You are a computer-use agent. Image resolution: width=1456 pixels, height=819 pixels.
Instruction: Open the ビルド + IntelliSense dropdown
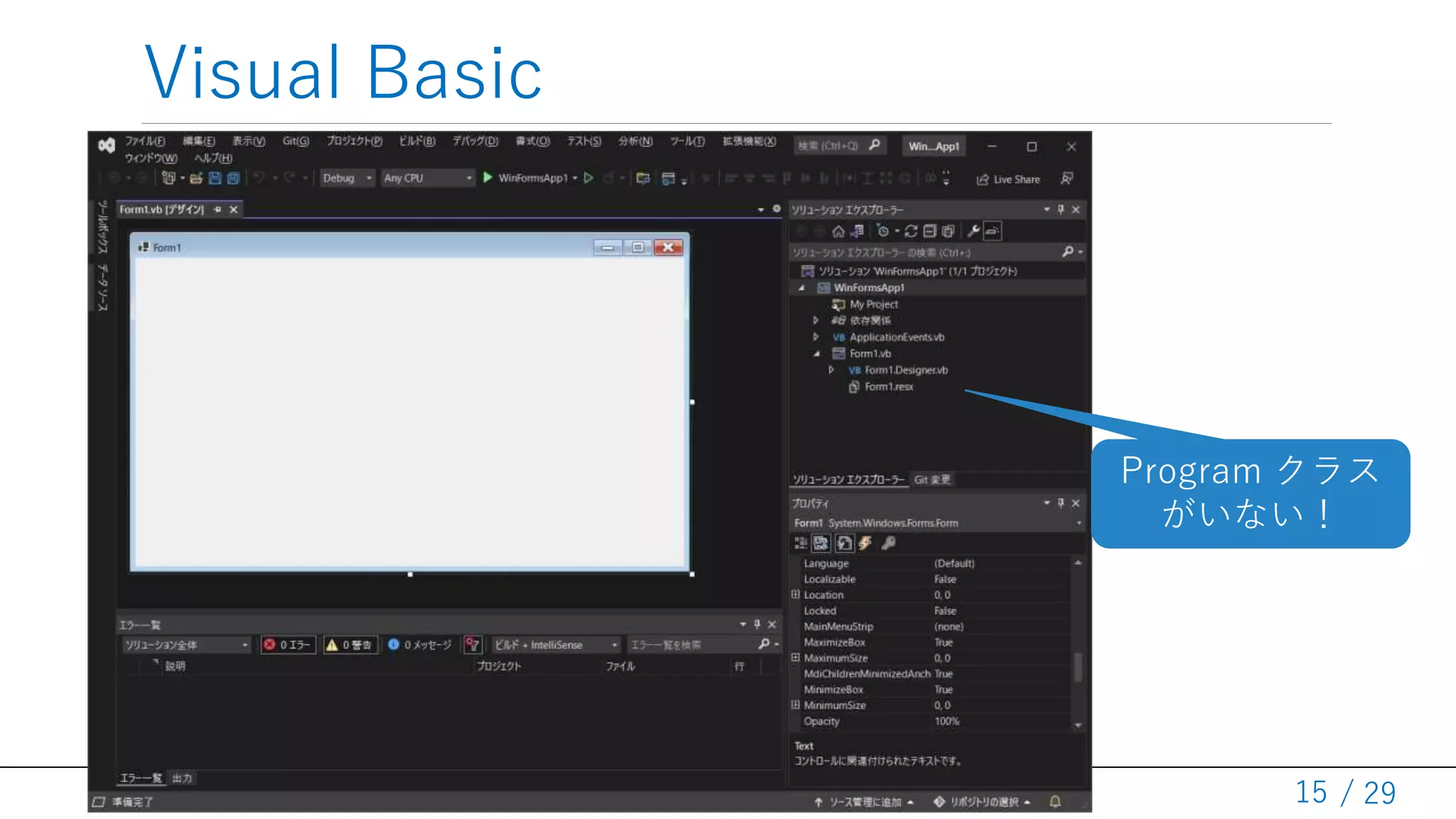click(557, 645)
